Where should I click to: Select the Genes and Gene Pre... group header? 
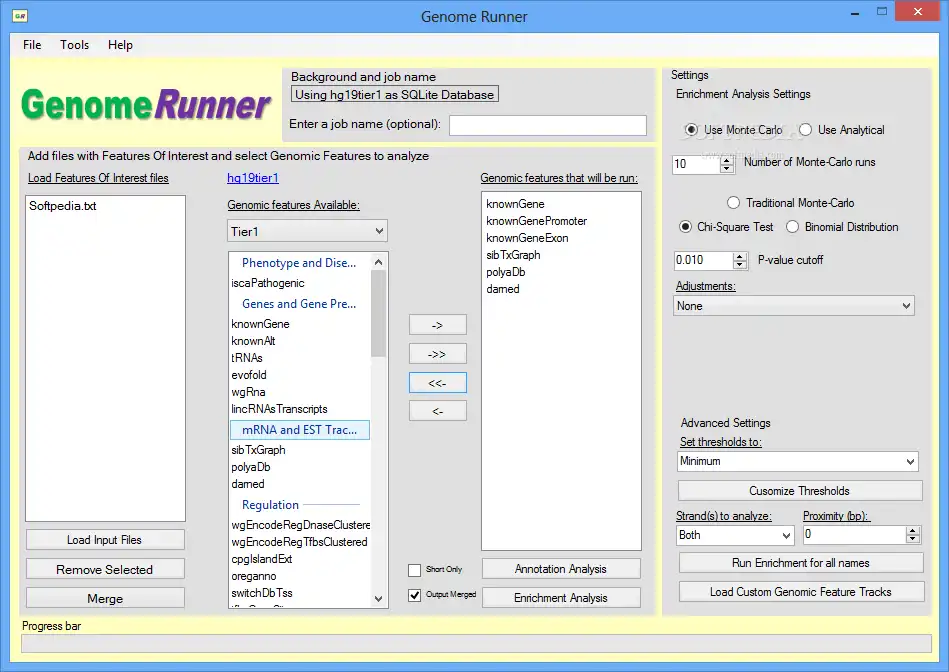[299, 304]
